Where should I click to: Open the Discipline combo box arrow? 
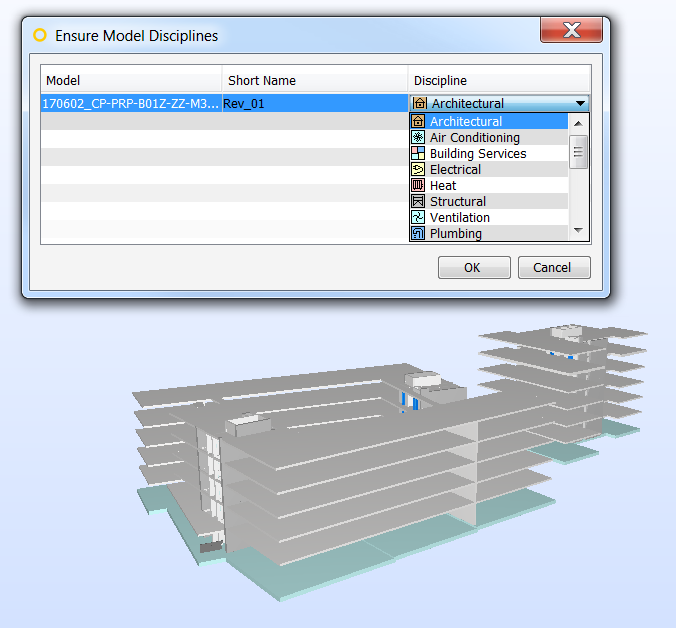(x=580, y=103)
